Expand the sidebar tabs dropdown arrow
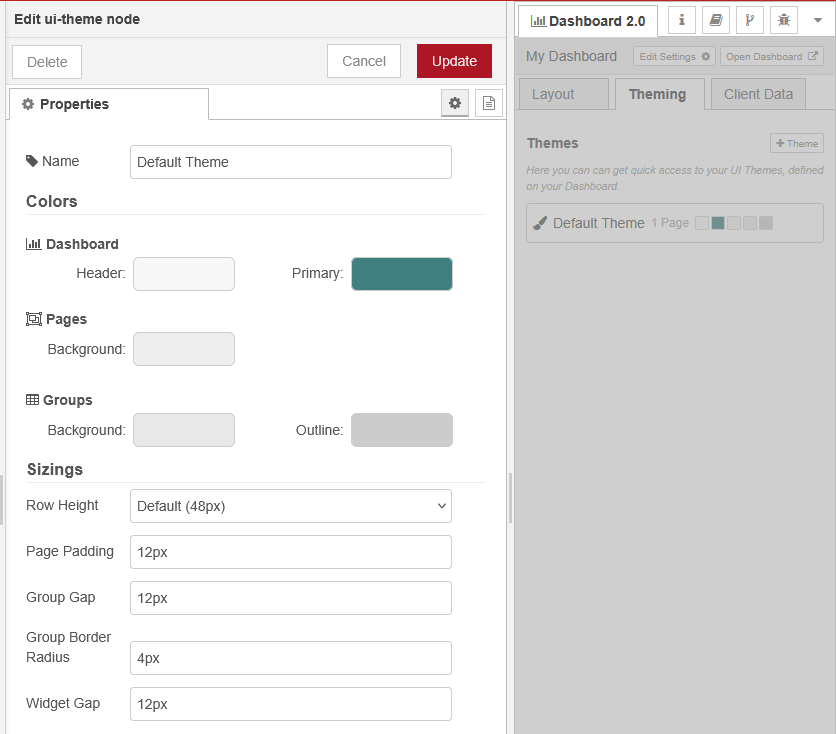This screenshot has width=836, height=734. pyautogui.click(x=817, y=20)
